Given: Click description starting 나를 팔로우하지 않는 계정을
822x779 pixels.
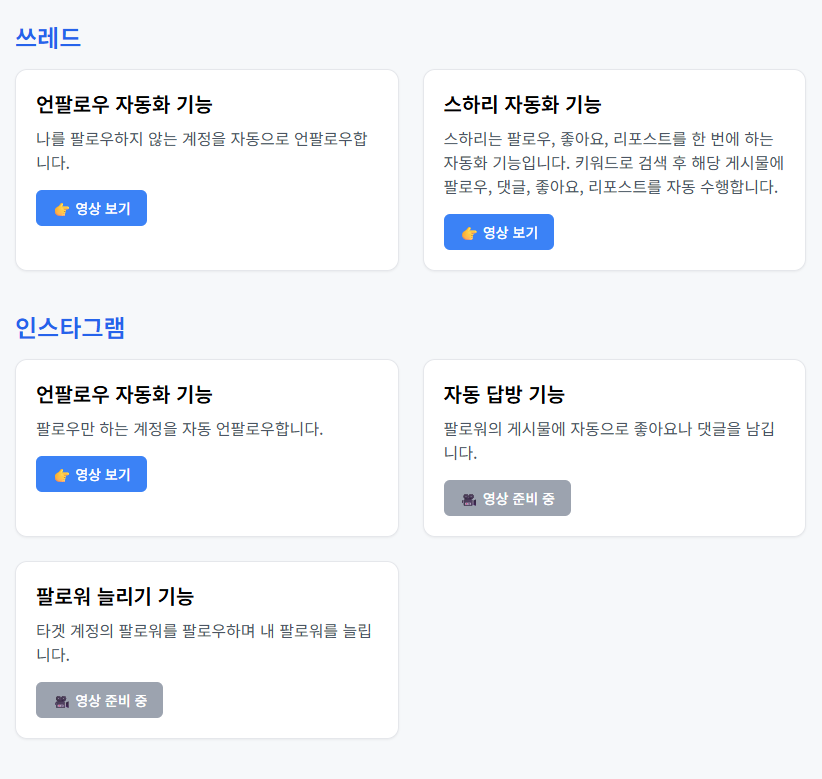Looking at the screenshot, I should click(x=202, y=150).
